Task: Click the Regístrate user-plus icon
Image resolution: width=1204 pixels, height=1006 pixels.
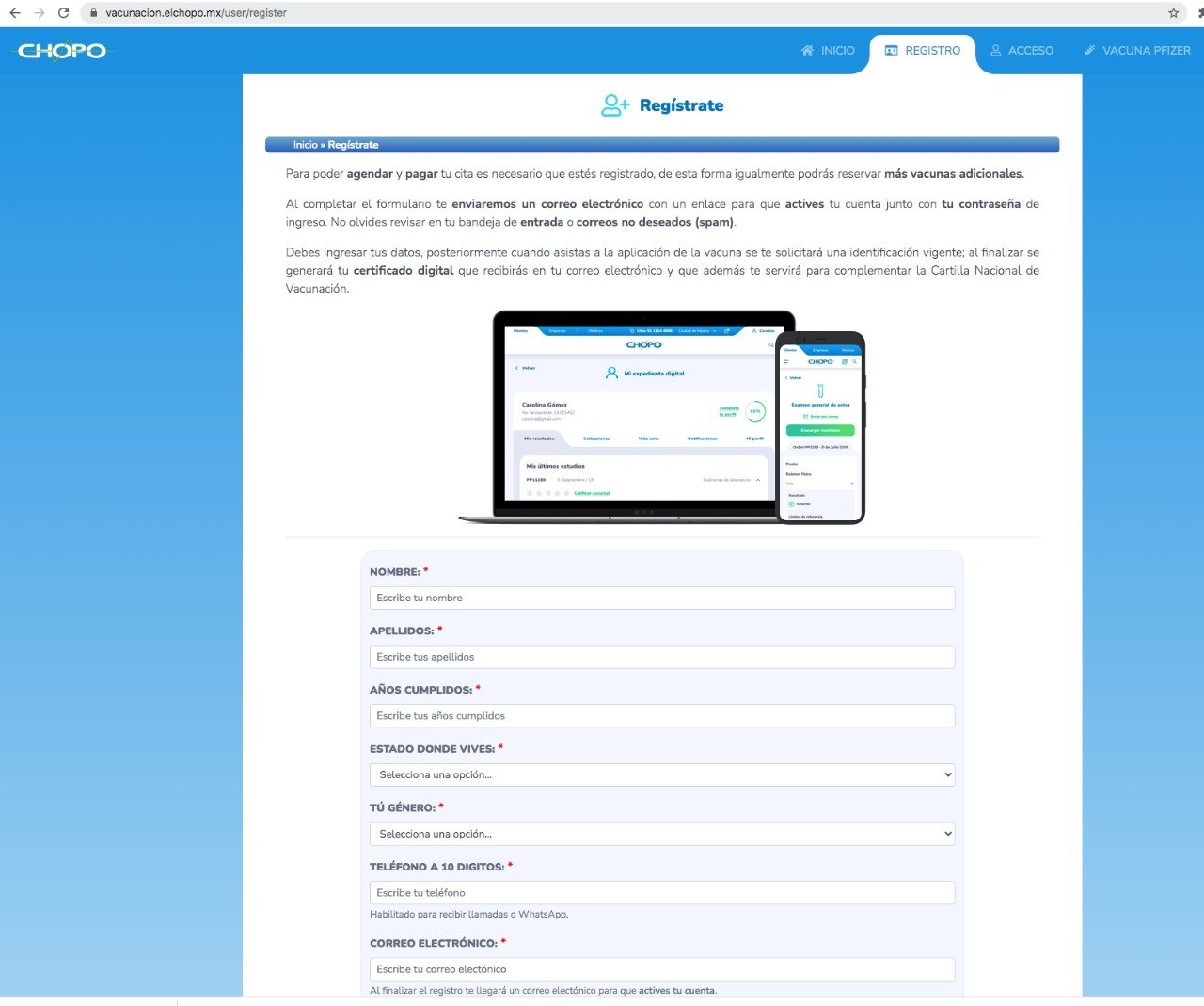Action: coord(615,105)
